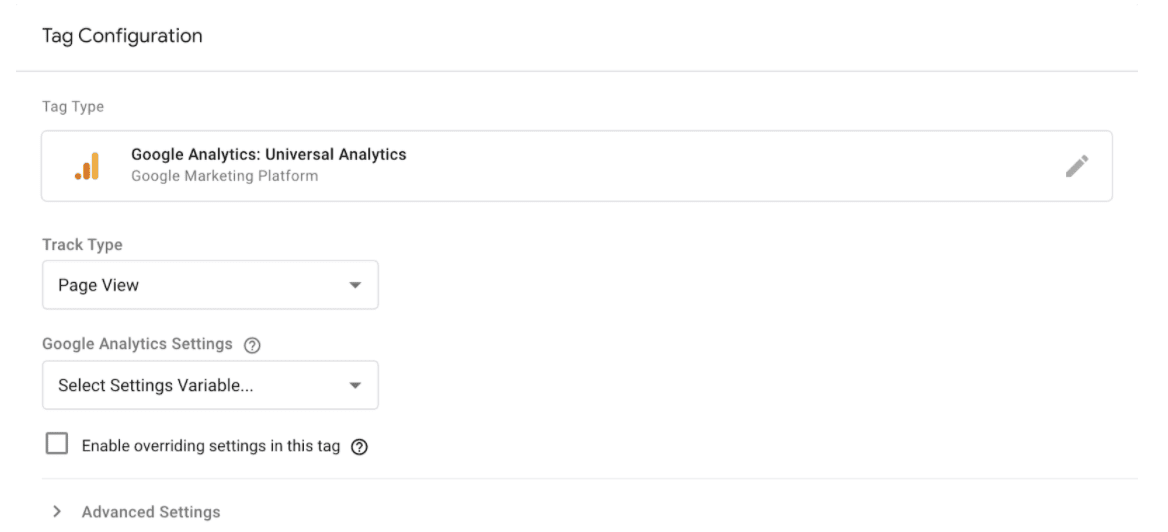Click 'Select Settings Variable...' placeholder text
The height and width of the screenshot is (532, 1168).
[x=156, y=386]
